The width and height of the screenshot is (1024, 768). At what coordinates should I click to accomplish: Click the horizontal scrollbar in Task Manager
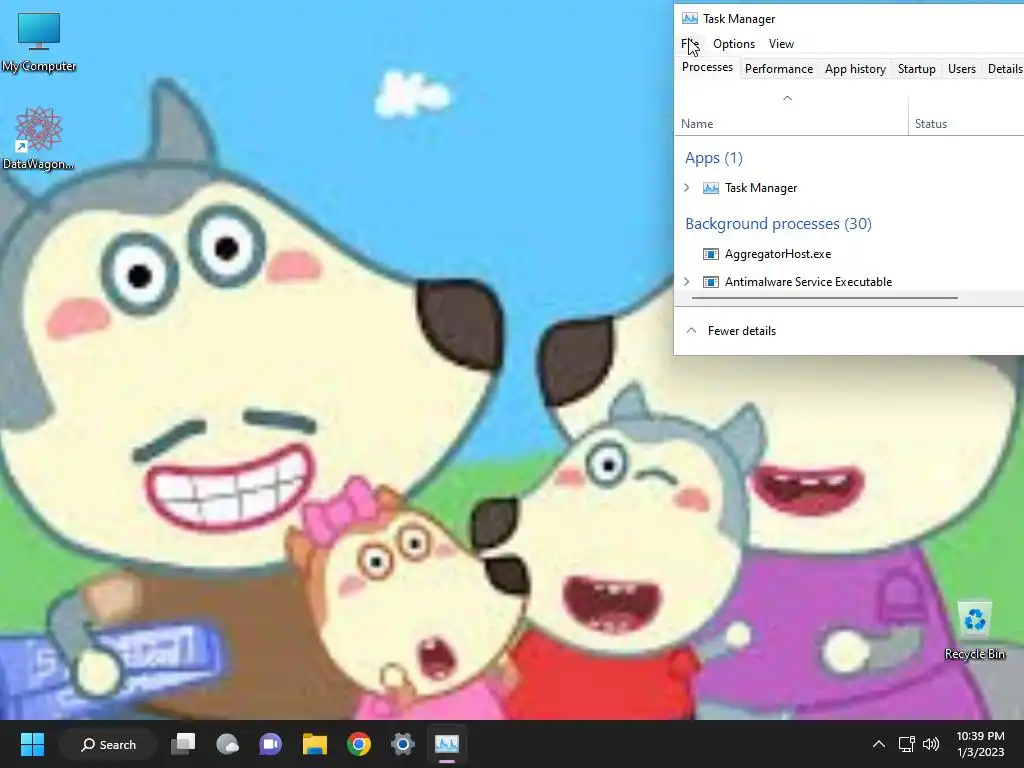click(824, 298)
